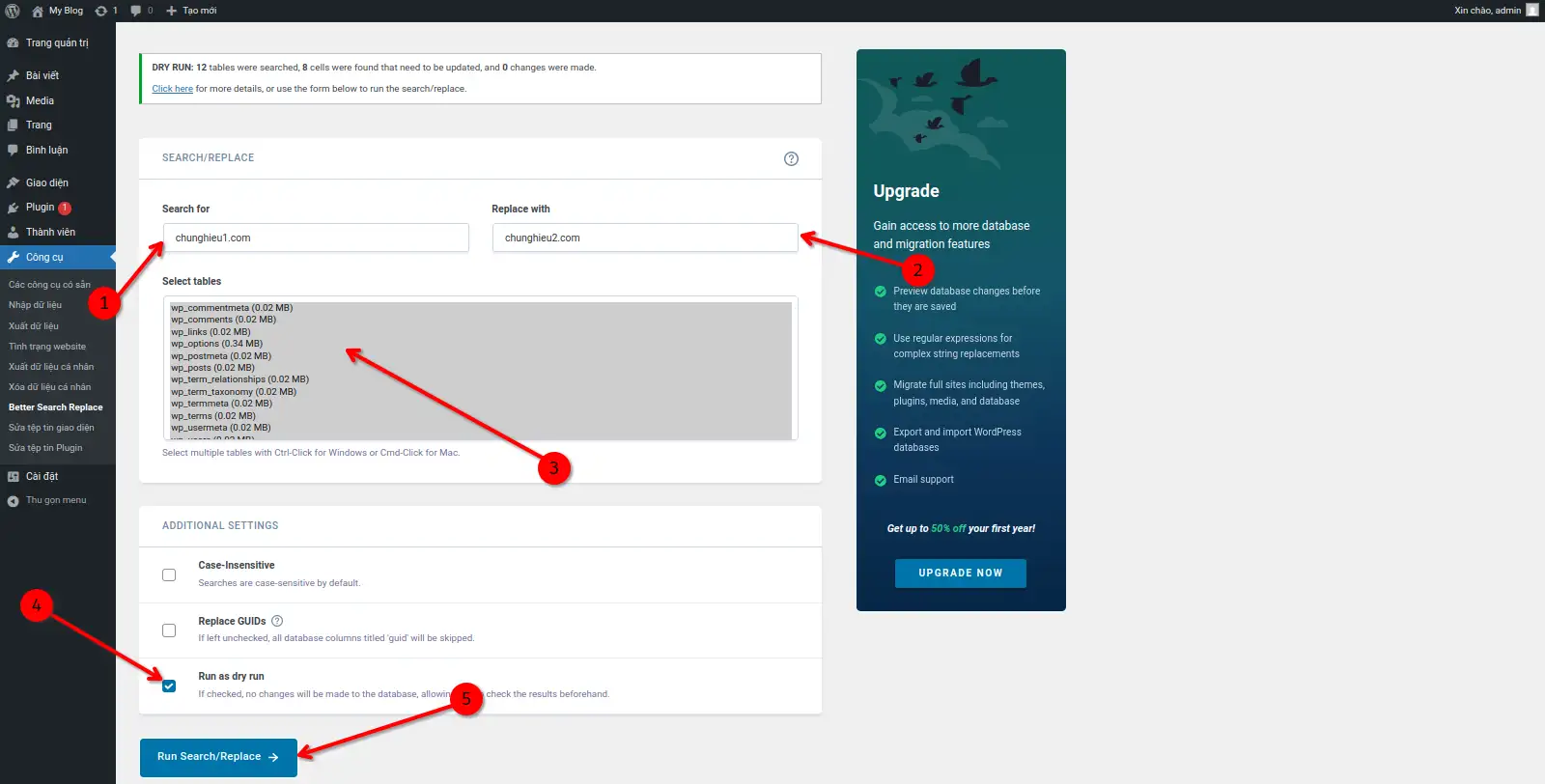Open the 'Click here' dry run details link
The image size is (1545, 784).
(x=172, y=89)
